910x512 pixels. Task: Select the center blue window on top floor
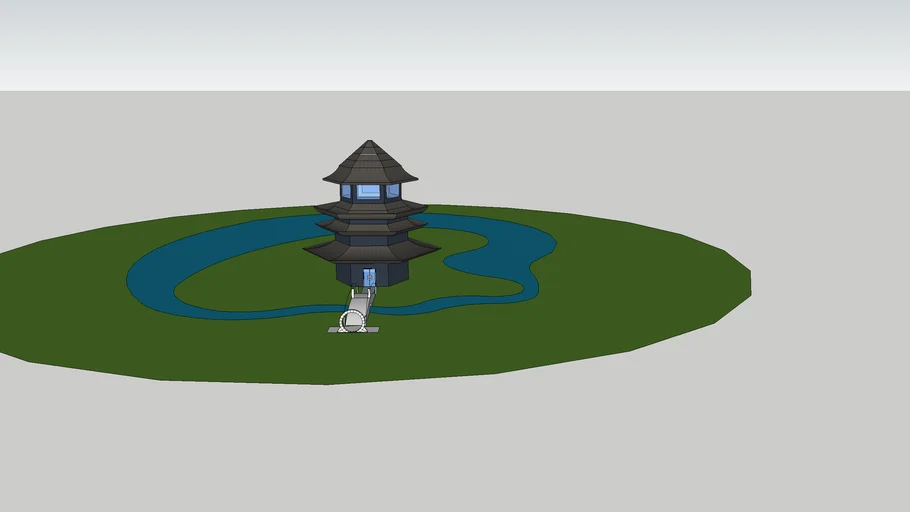click(369, 191)
